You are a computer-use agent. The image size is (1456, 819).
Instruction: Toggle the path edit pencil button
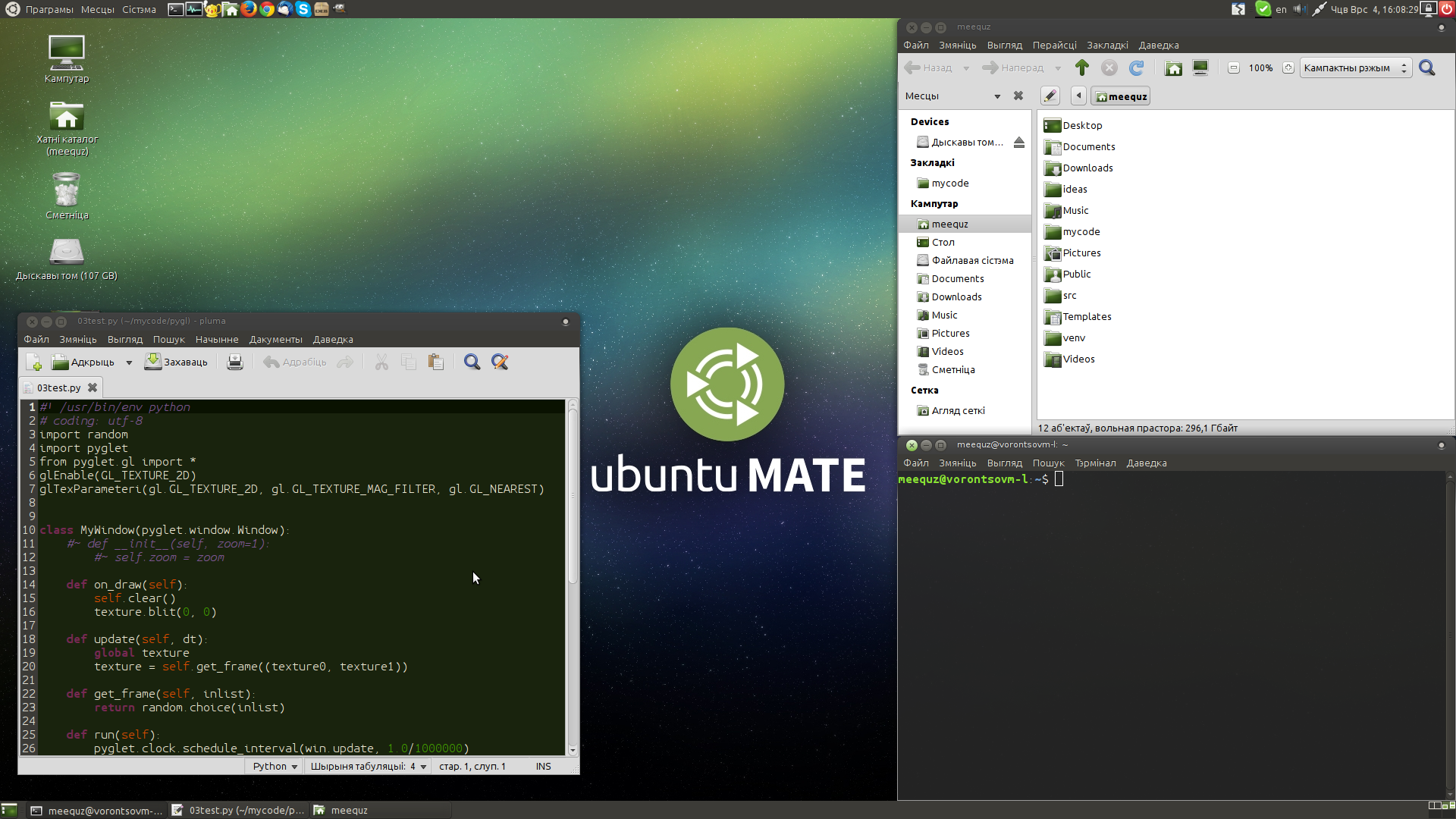point(1050,96)
